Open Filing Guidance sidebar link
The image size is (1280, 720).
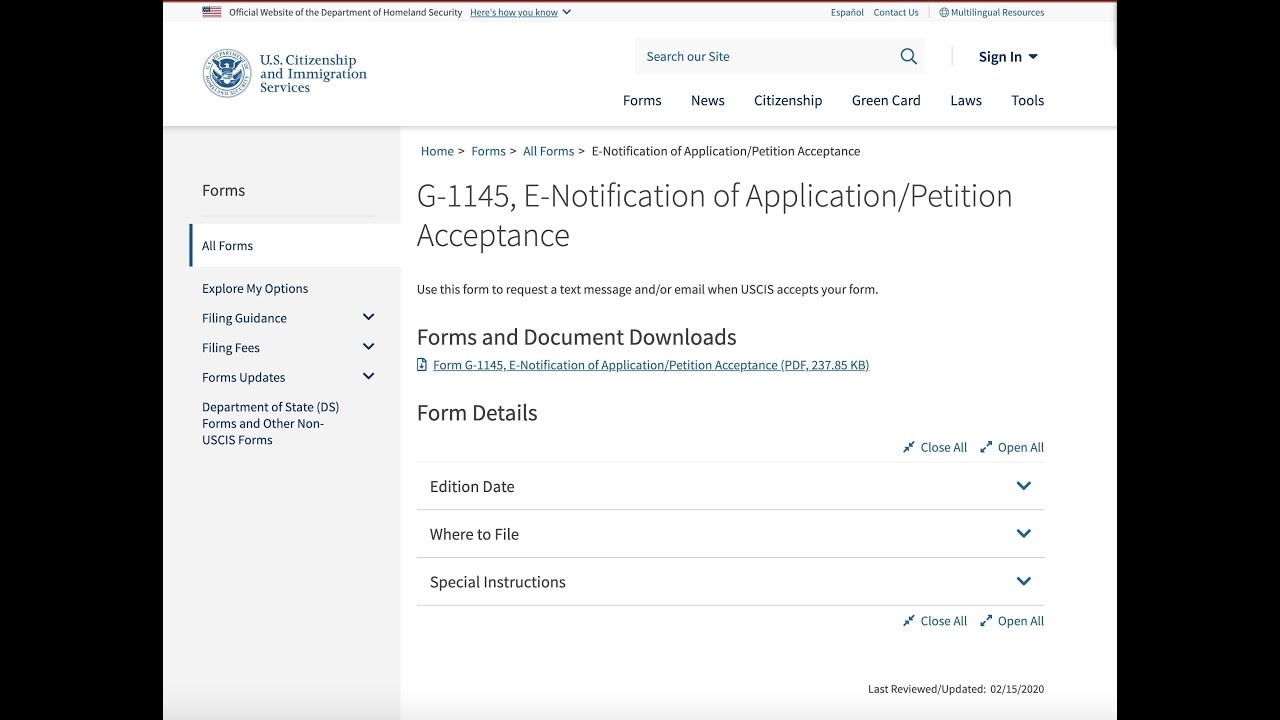pos(244,318)
